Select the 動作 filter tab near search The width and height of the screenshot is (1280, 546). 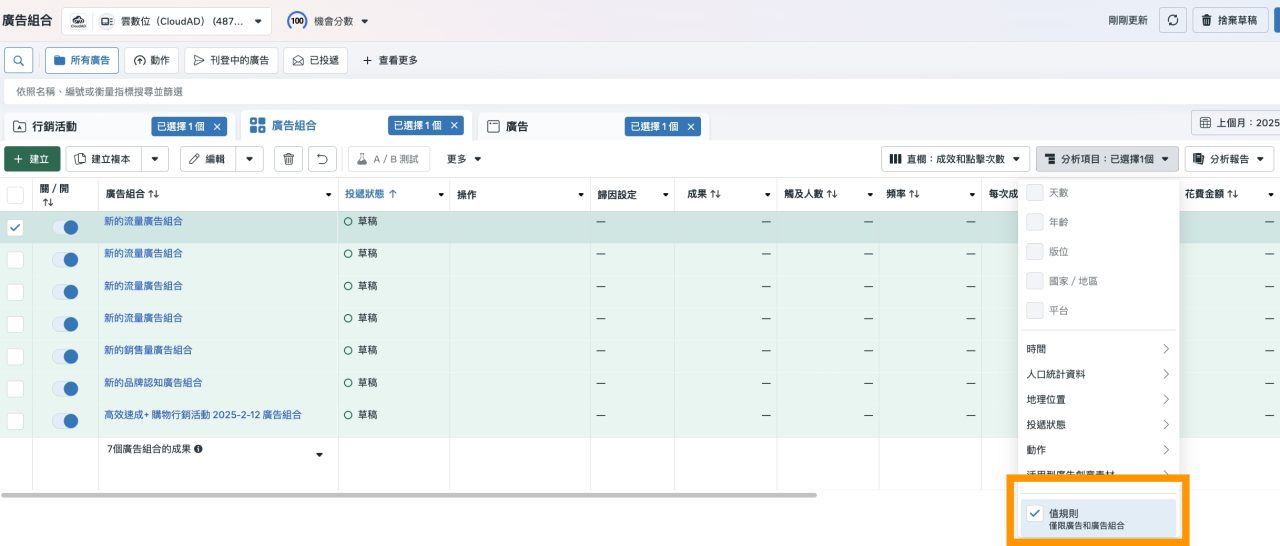(151, 60)
